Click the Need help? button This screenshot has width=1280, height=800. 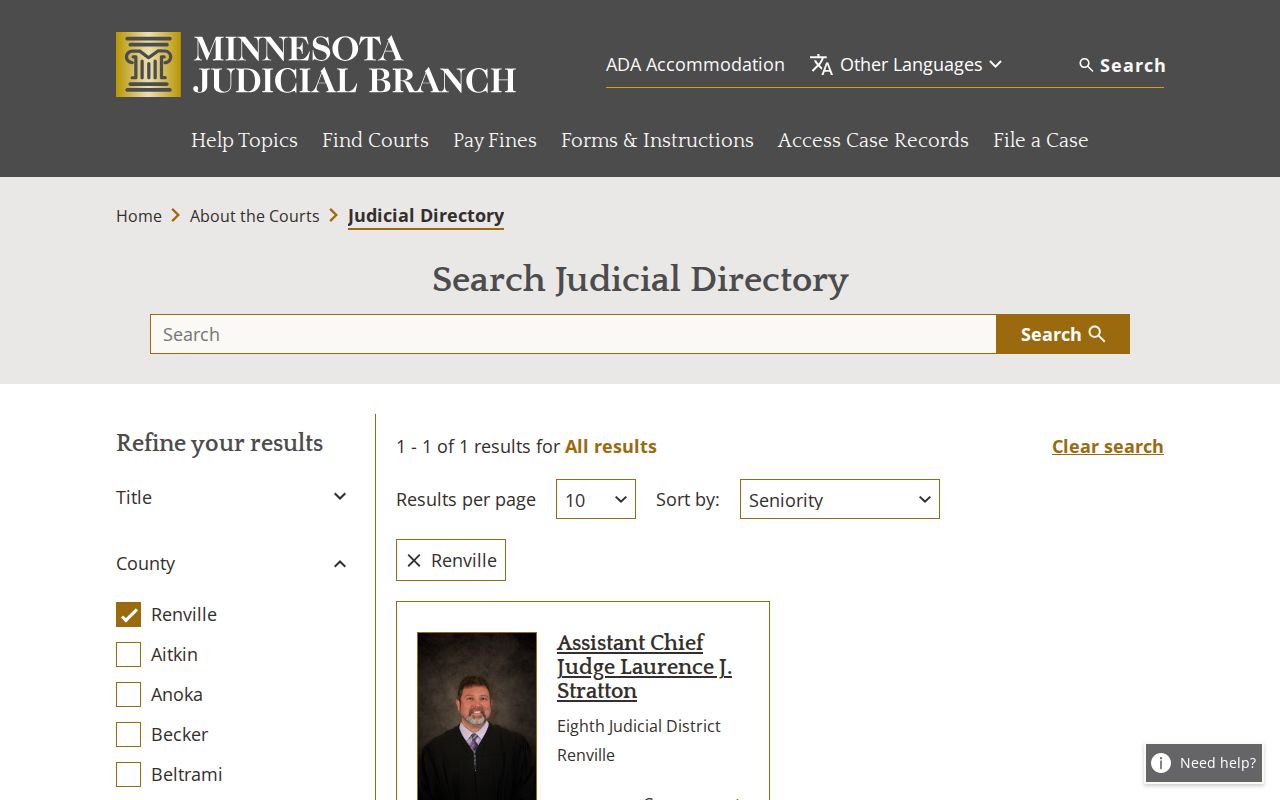click(1204, 763)
